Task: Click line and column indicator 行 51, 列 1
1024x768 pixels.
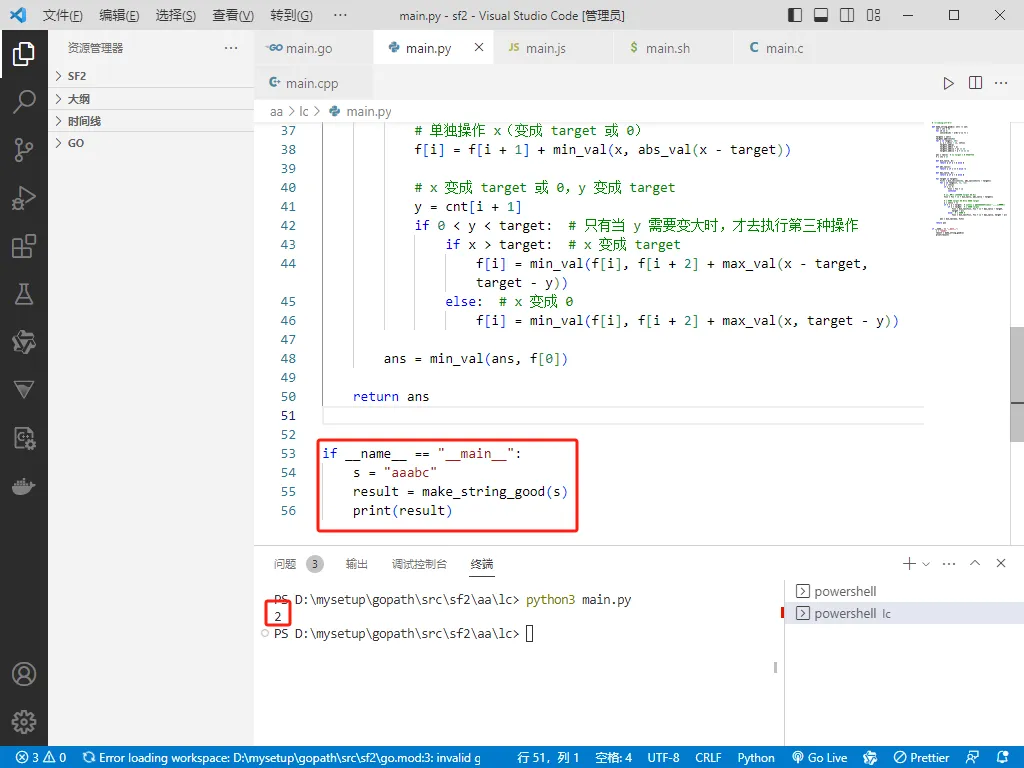Action: (x=548, y=758)
